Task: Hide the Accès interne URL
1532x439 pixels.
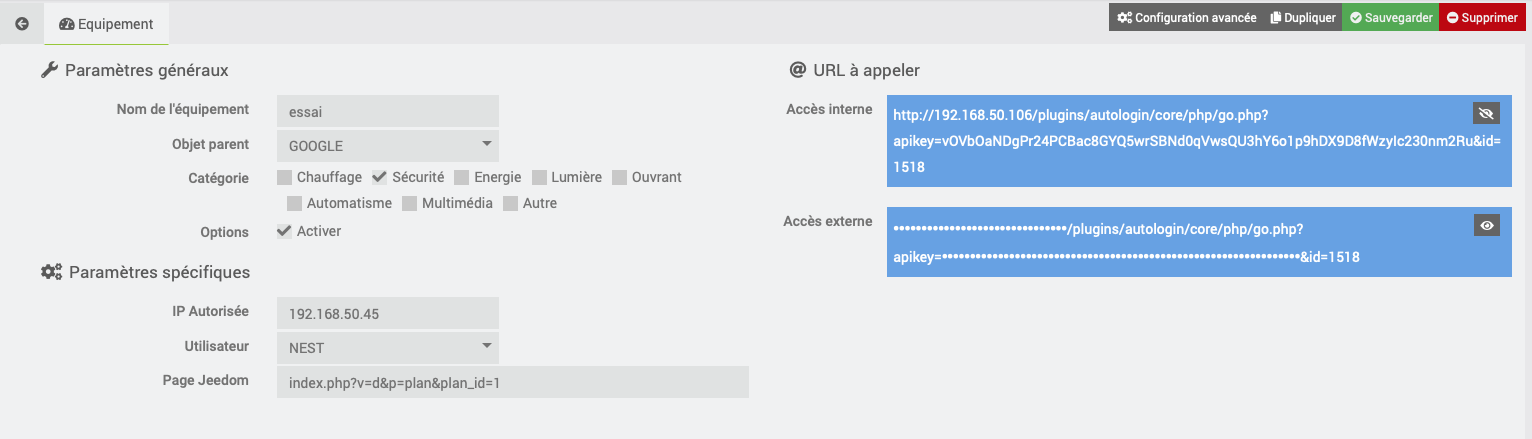Action: (x=1486, y=113)
